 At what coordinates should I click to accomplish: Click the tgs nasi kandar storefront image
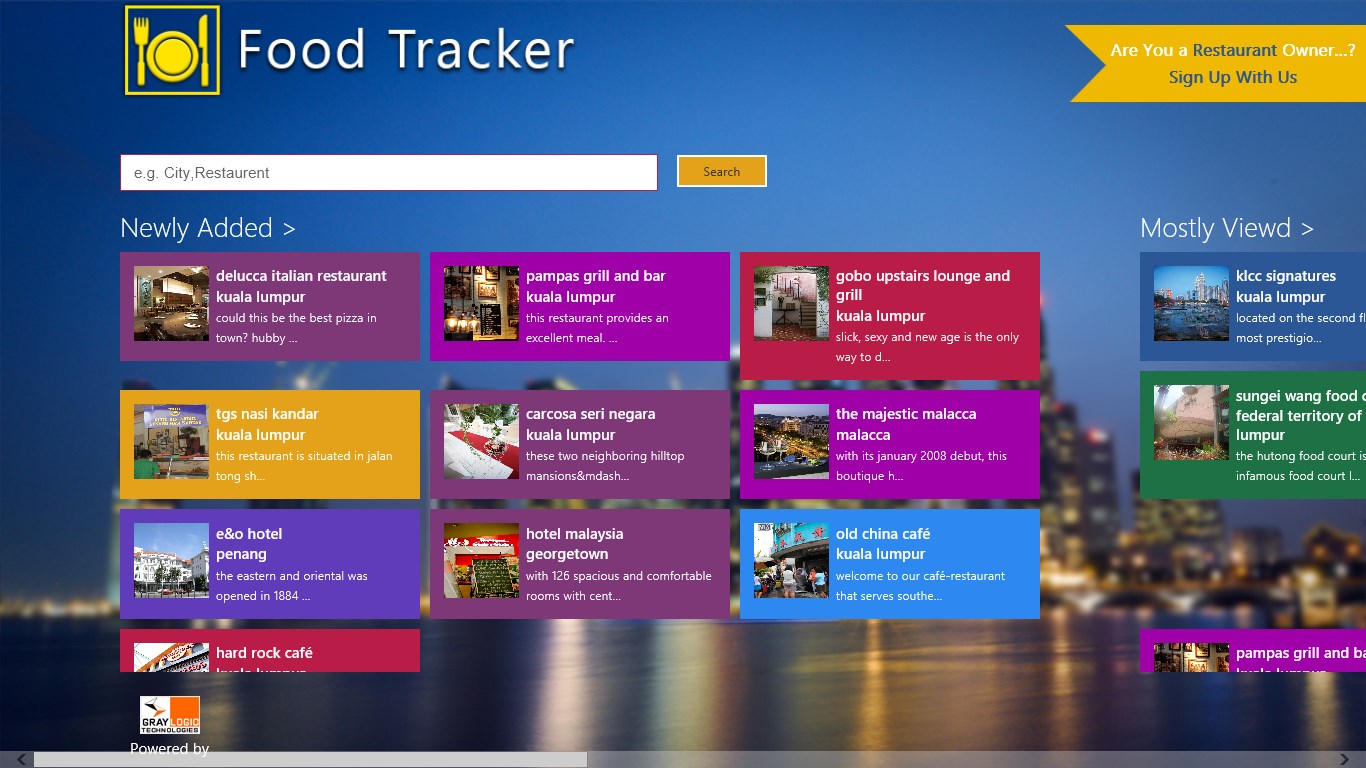point(171,442)
